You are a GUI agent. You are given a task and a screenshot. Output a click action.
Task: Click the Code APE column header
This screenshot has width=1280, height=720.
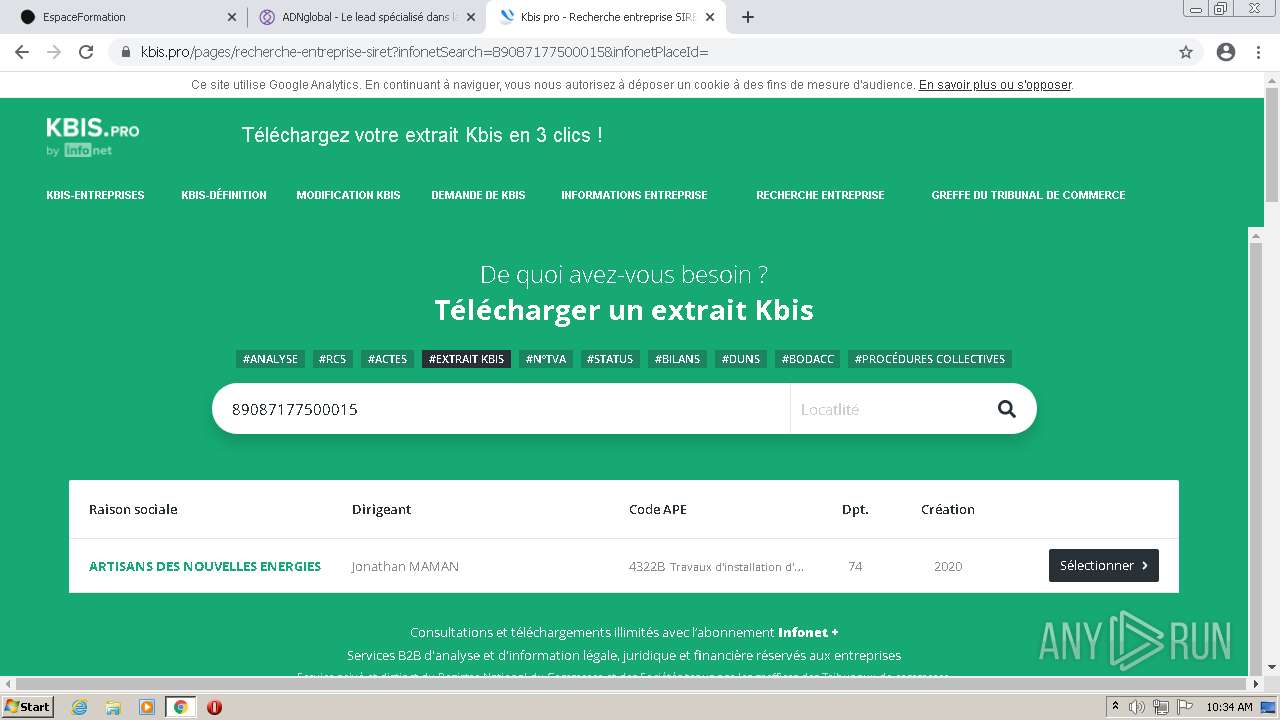tap(658, 509)
